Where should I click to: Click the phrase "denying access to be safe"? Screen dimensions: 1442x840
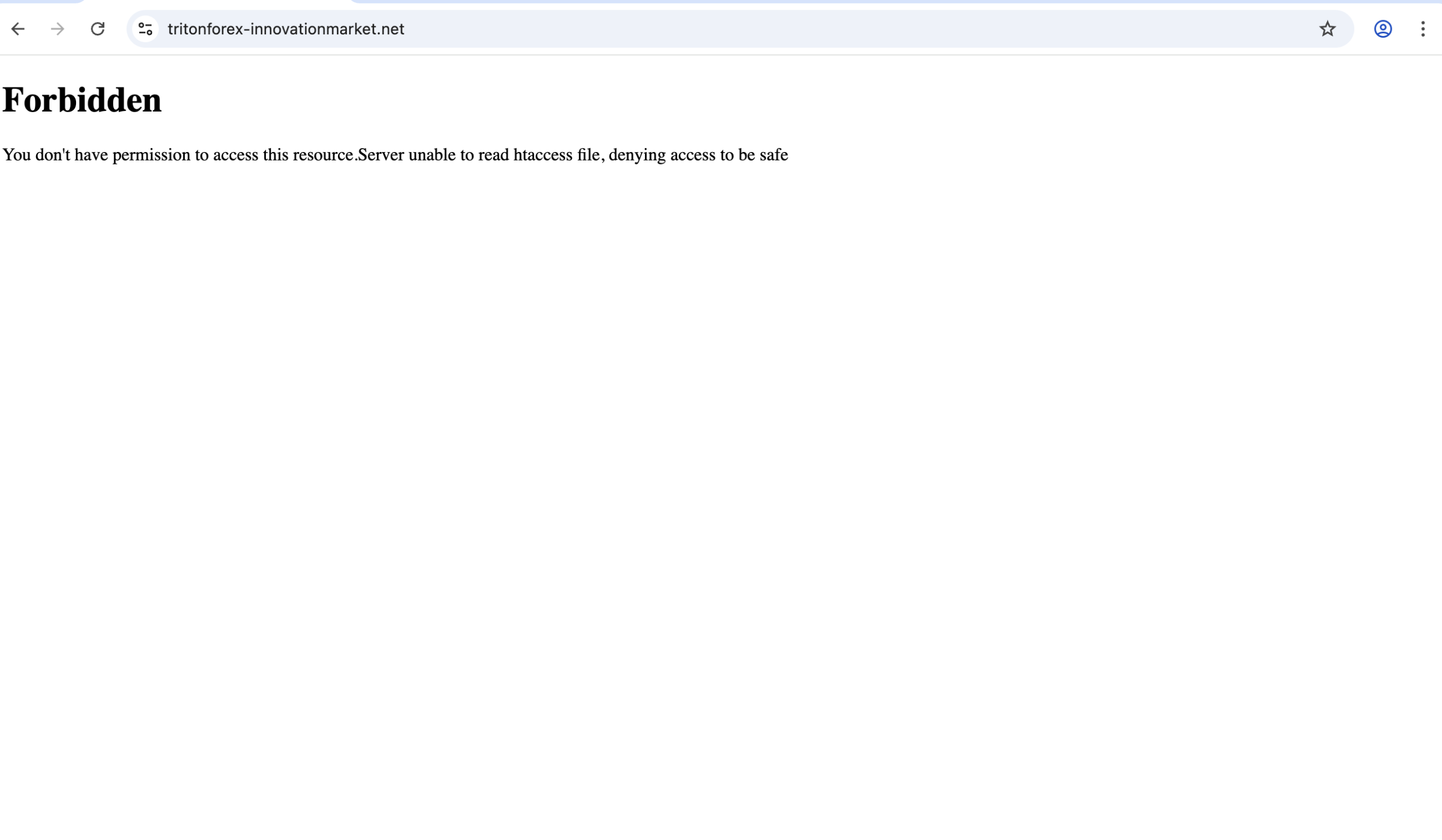point(698,155)
